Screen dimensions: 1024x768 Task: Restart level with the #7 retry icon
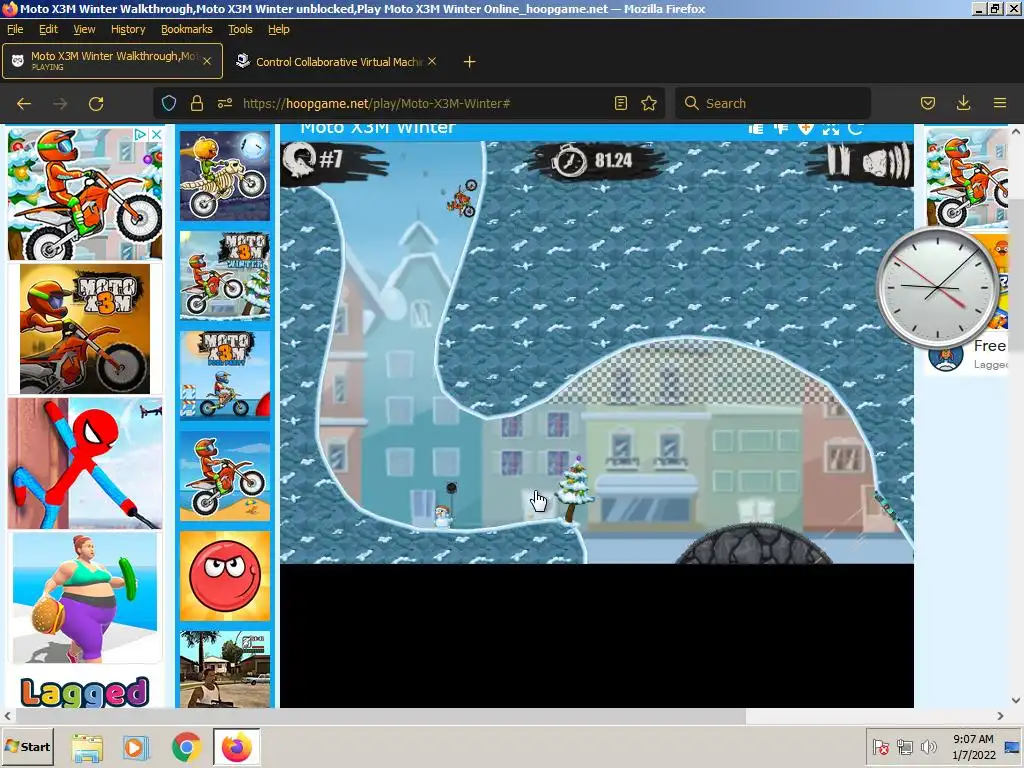[300, 160]
